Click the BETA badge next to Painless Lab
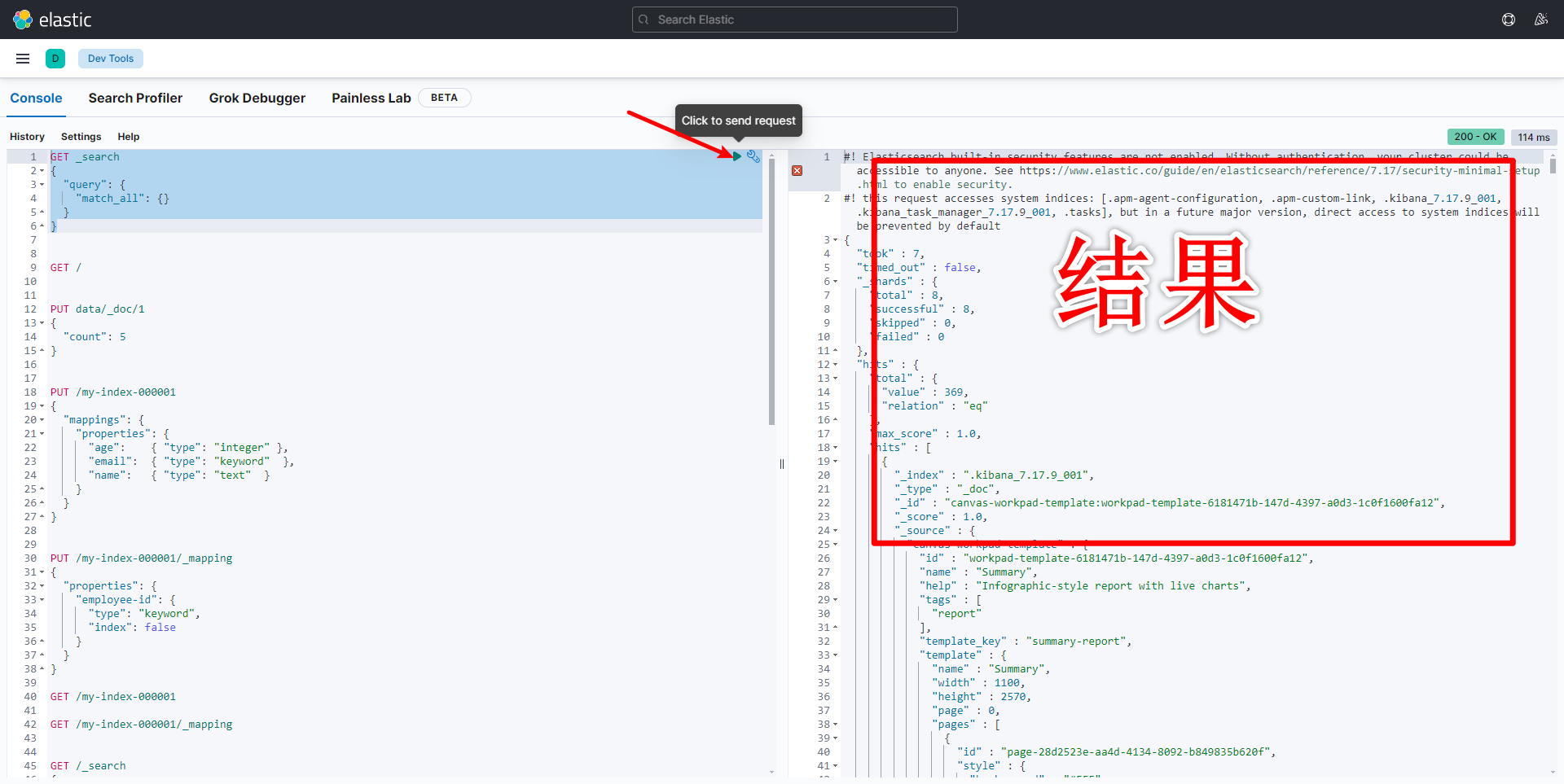This screenshot has width=1564, height=784. click(445, 98)
